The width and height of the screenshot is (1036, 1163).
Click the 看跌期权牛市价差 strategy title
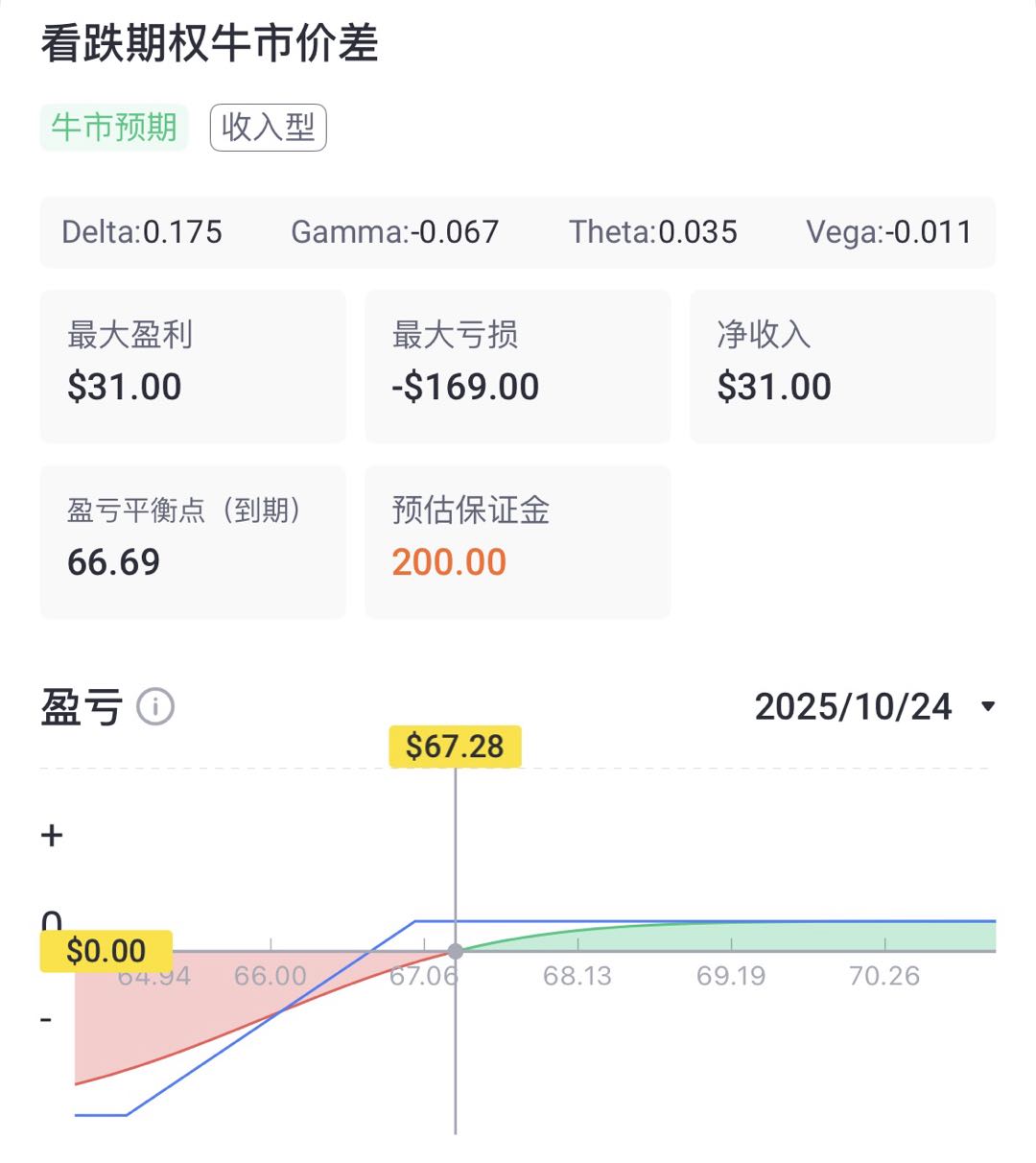tap(210, 43)
